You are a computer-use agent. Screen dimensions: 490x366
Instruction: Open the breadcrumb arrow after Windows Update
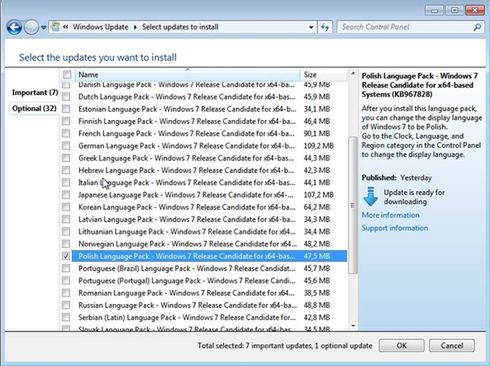coord(135,27)
